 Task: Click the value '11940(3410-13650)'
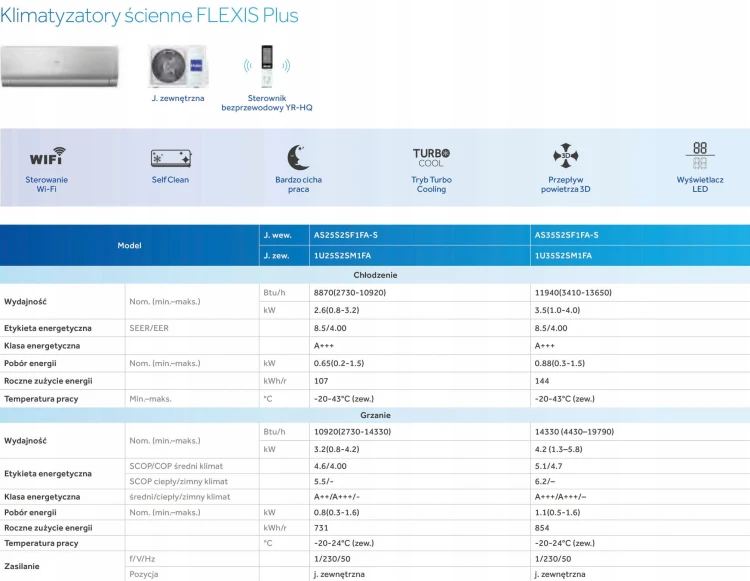573,293
